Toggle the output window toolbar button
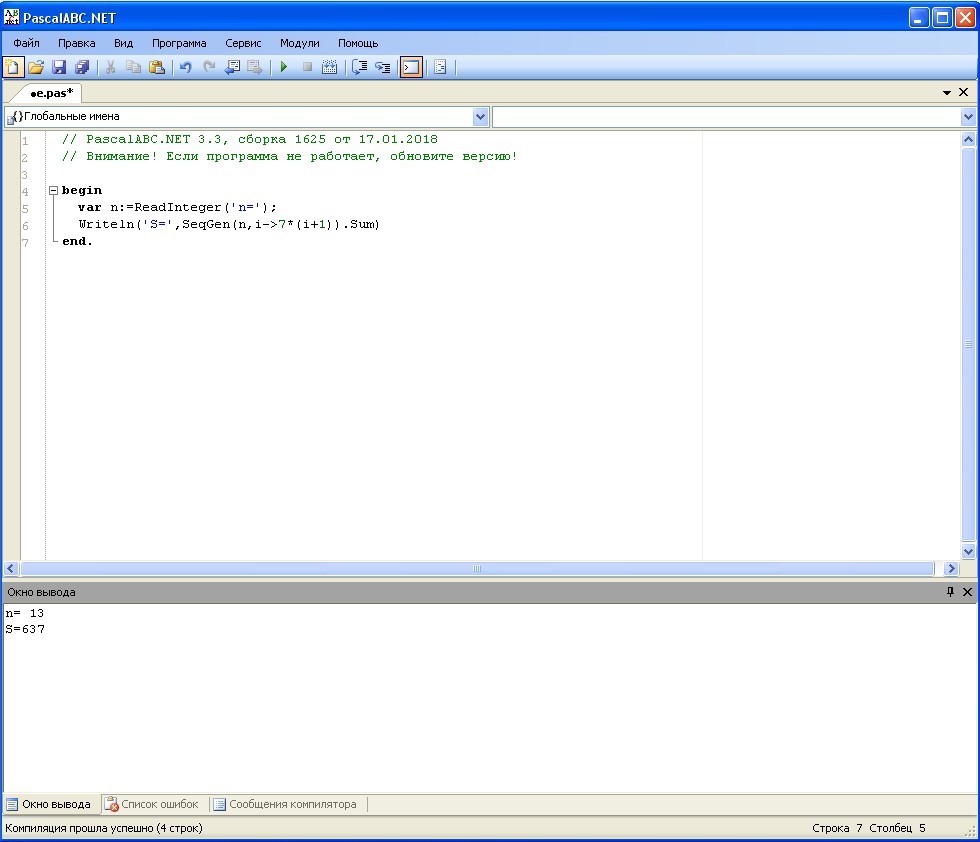This screenshot has height=842, width=980. click(411, 67)
